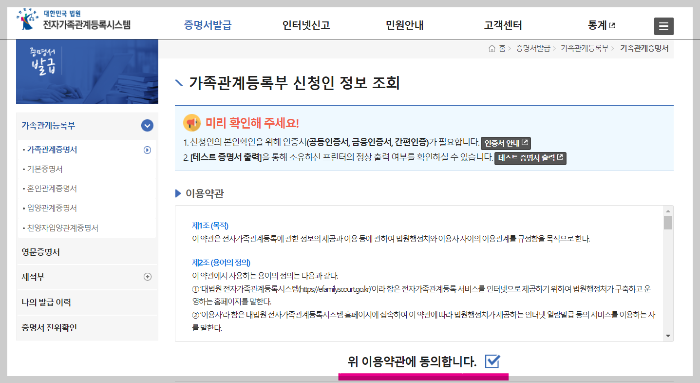Image resolution: width=700 pixels, height=383 pixels.
Task: Expand the 제적부 plus icon
Action: [147, 277]
